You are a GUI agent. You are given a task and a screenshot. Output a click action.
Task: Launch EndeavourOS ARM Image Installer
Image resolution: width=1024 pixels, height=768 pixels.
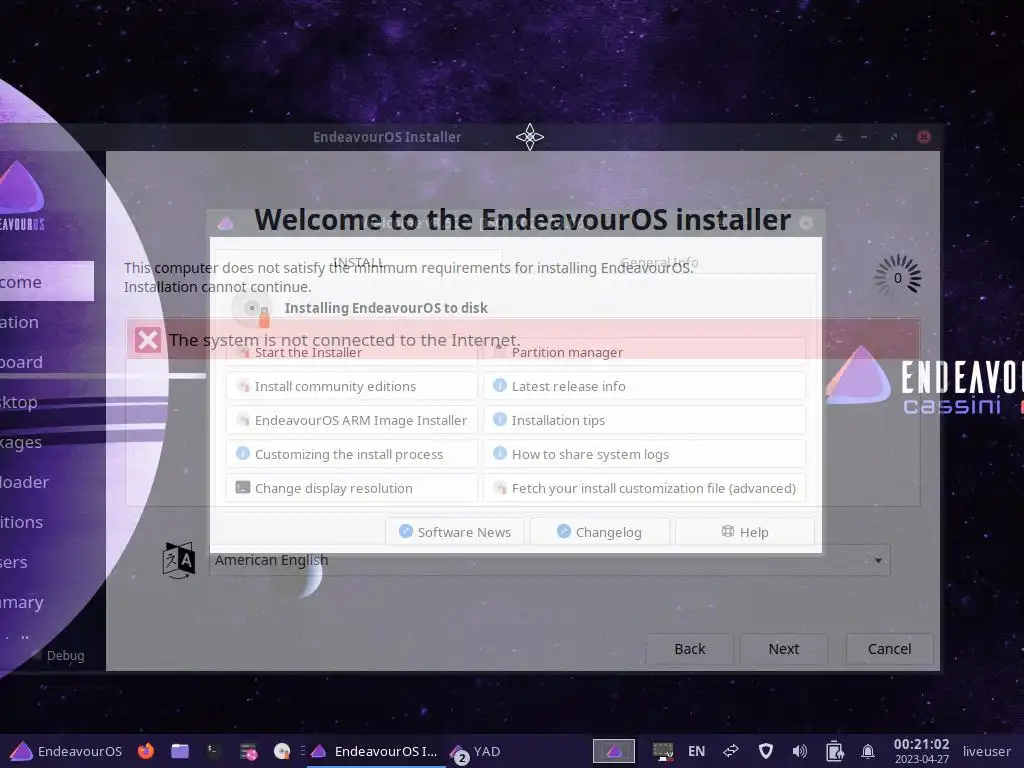click(x=351, y=420)
